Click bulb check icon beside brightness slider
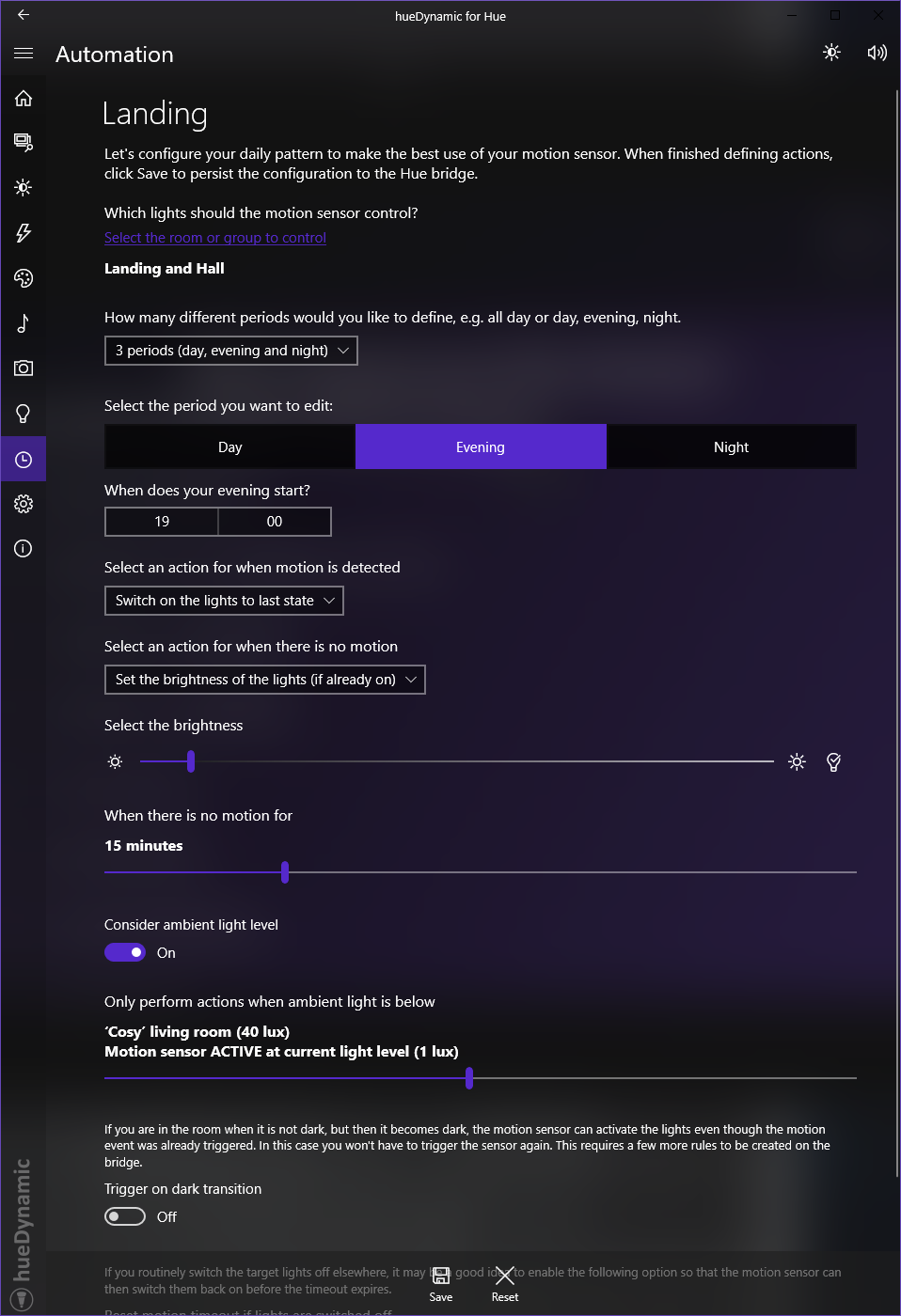 [x=833, y=762]
